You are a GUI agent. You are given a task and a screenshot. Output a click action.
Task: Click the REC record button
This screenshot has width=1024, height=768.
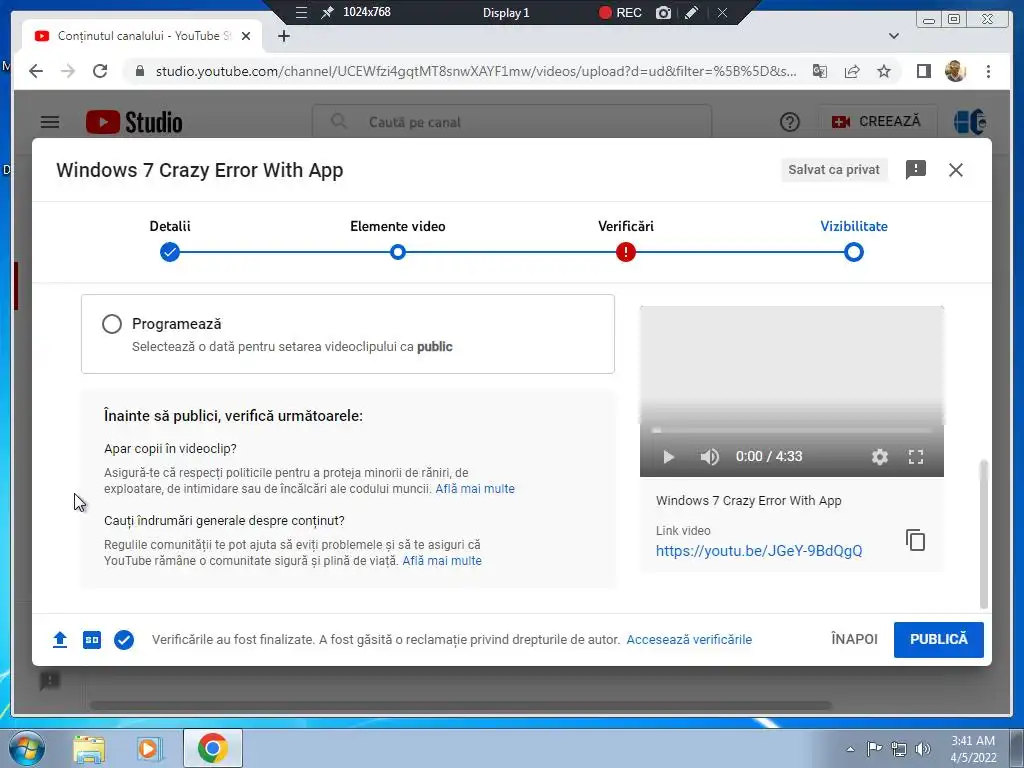pyautogui.click(x=620, y=12)
